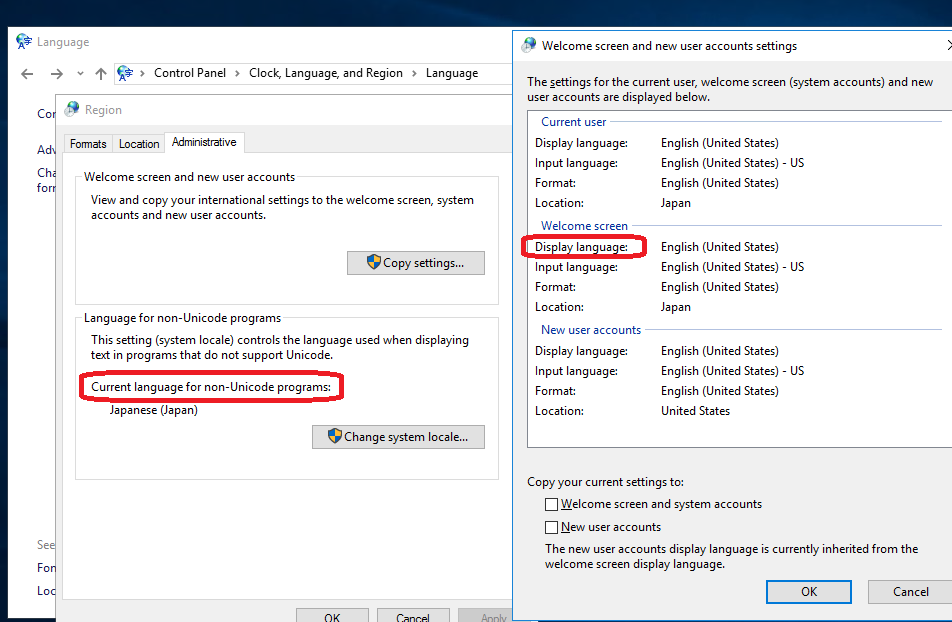
Task: Switch to the Formats tab
Action: pyautogui.click(x=88, y=143)
